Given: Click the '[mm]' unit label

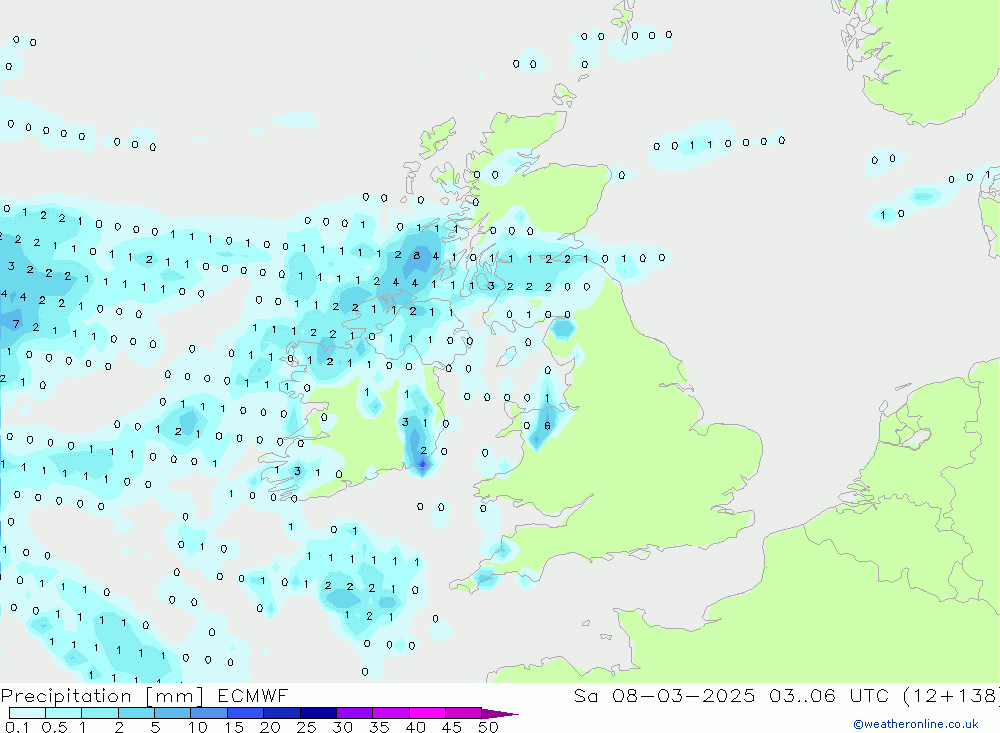Looking at the screenshot, I should point(175,696).
